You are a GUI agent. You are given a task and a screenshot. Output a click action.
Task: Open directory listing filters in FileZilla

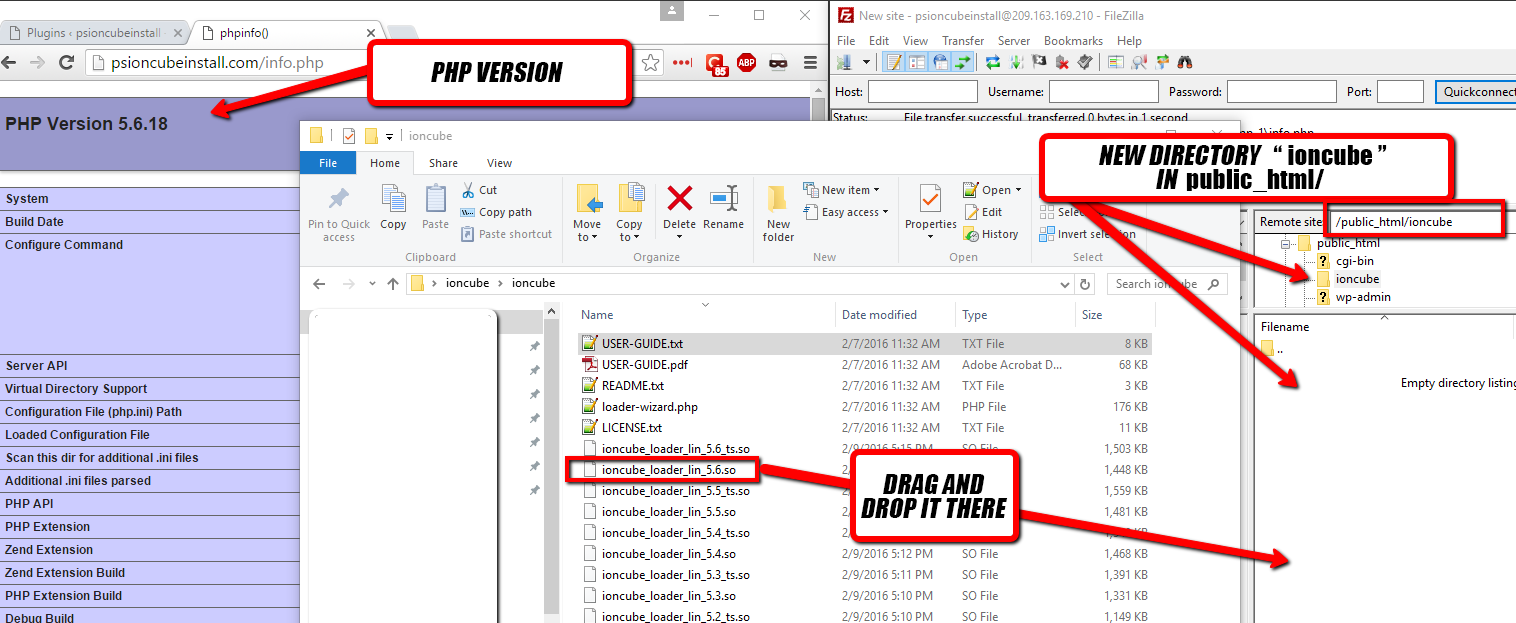tap(1116, 62)
